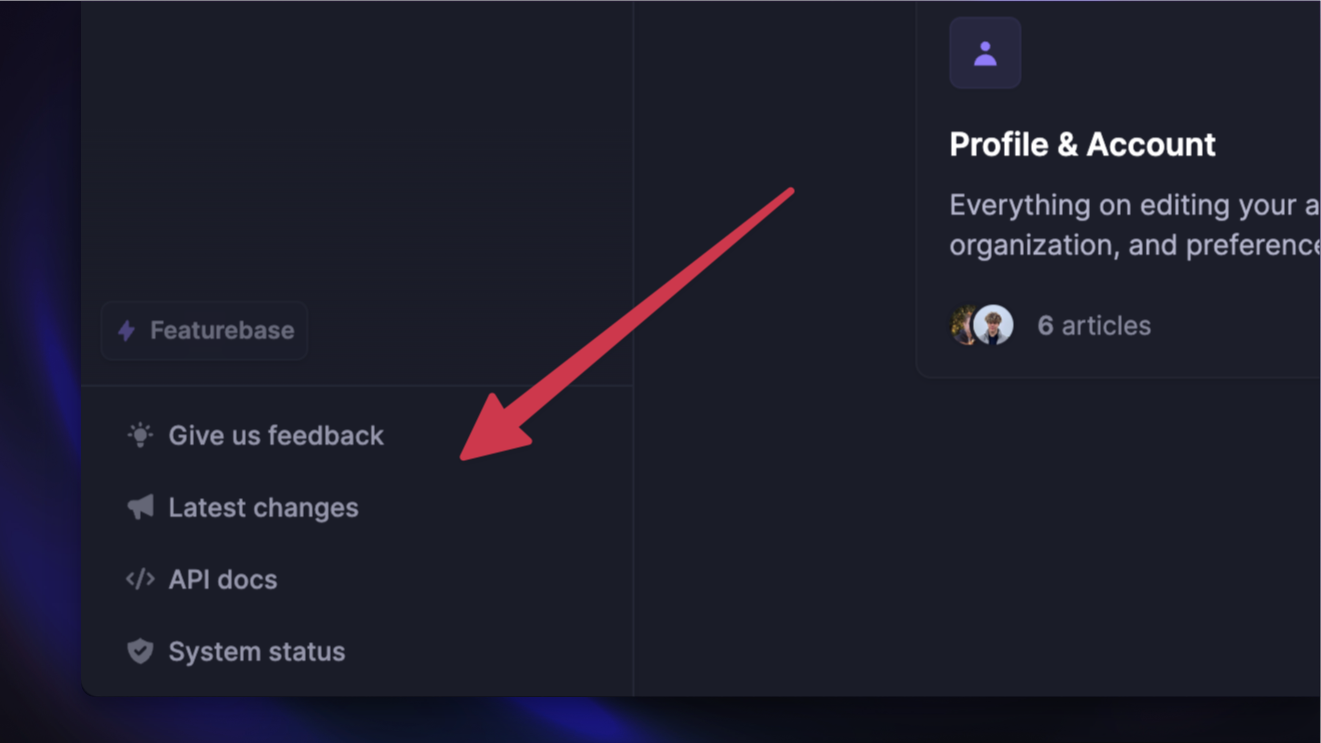Click the lightbulb icon beside Give us feedback
This screenshot has width=1321, height=743.
click(139, 434)
